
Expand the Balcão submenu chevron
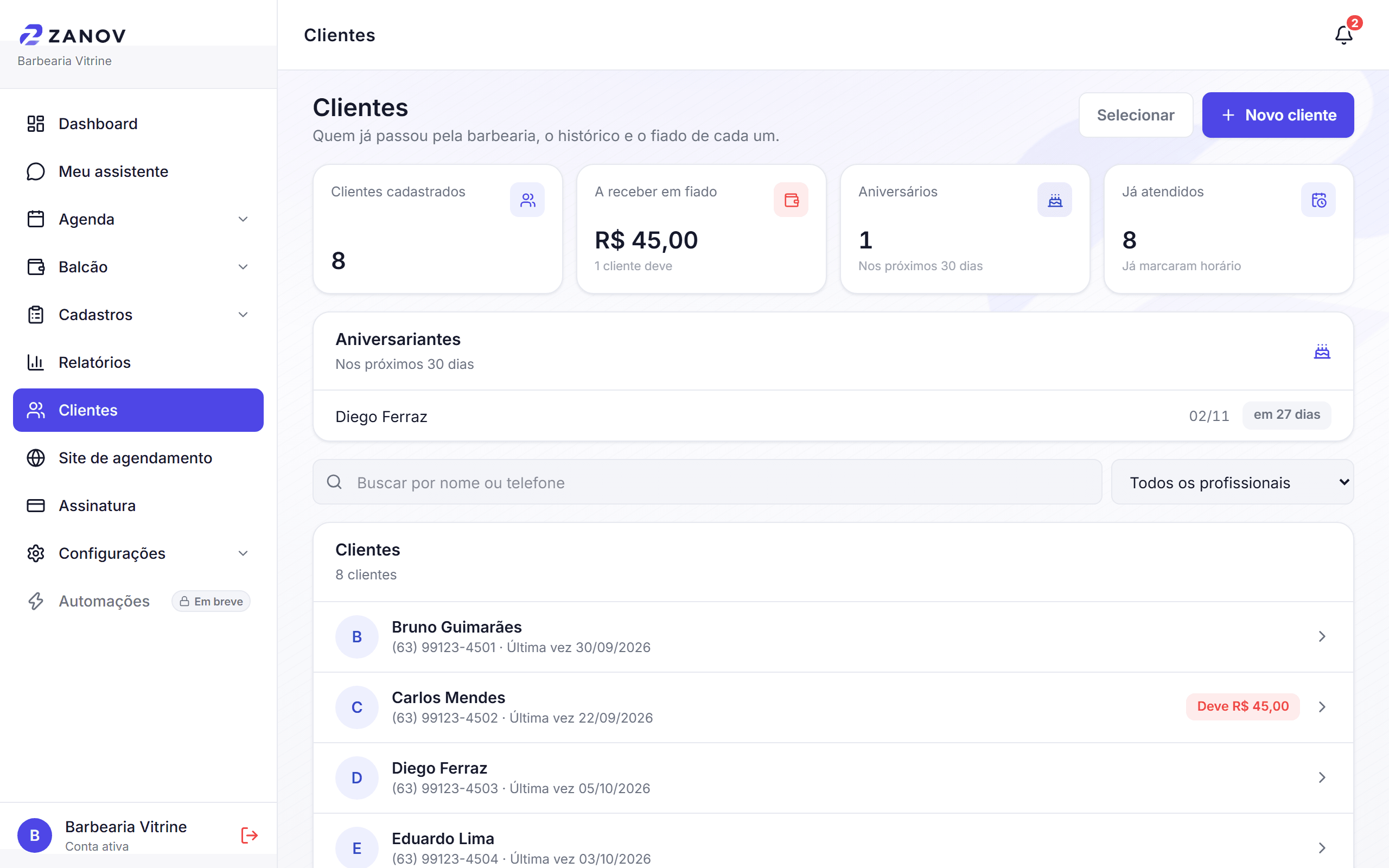(243, 267)
